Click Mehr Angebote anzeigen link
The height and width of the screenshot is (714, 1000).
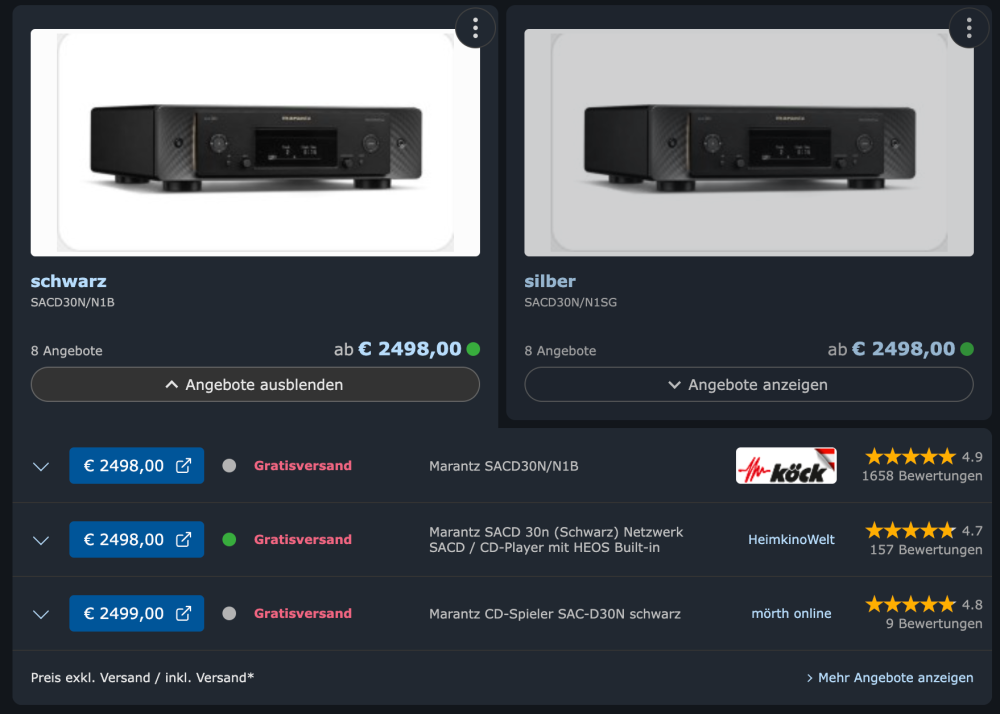[890, 678]
